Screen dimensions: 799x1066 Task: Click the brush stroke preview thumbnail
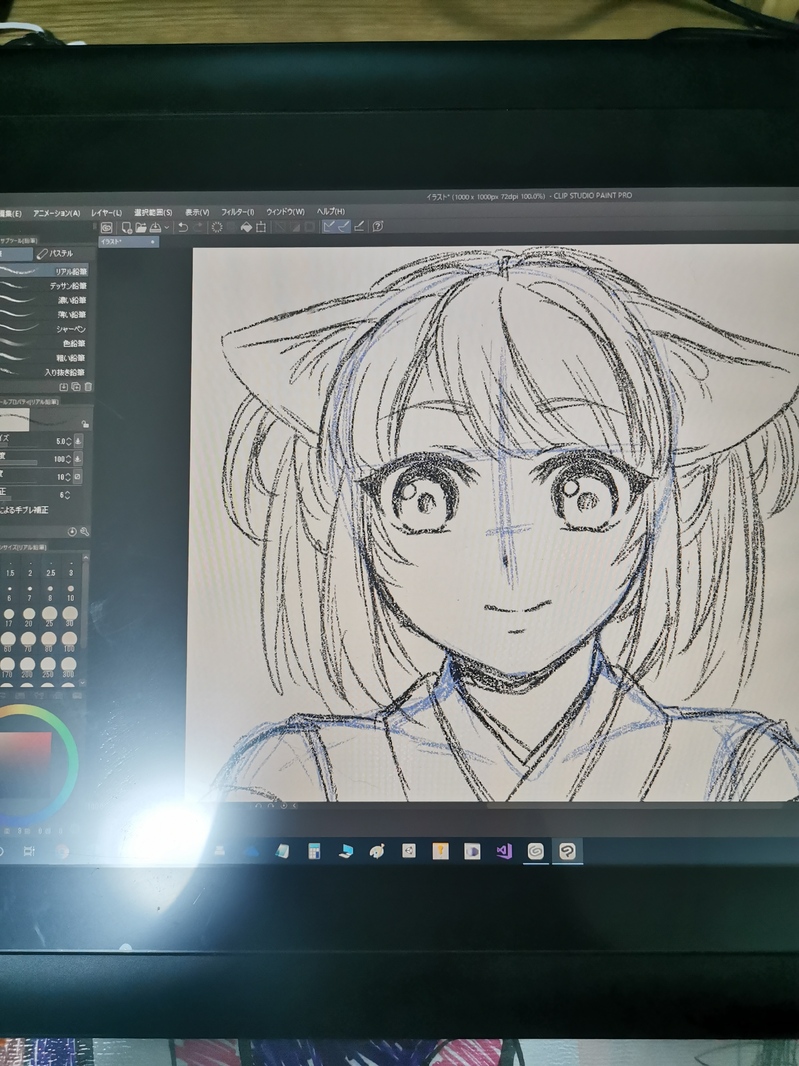[x=15, y=419]
